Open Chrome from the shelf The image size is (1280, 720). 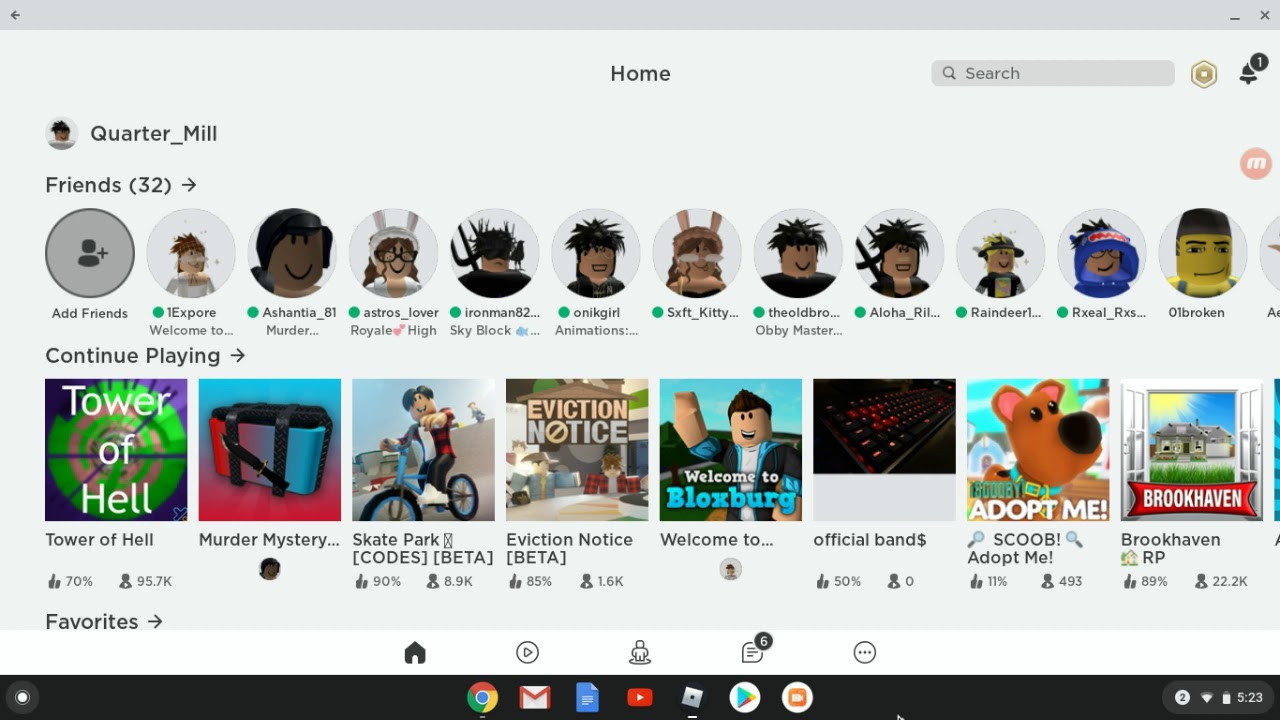(x=482, y=698)
